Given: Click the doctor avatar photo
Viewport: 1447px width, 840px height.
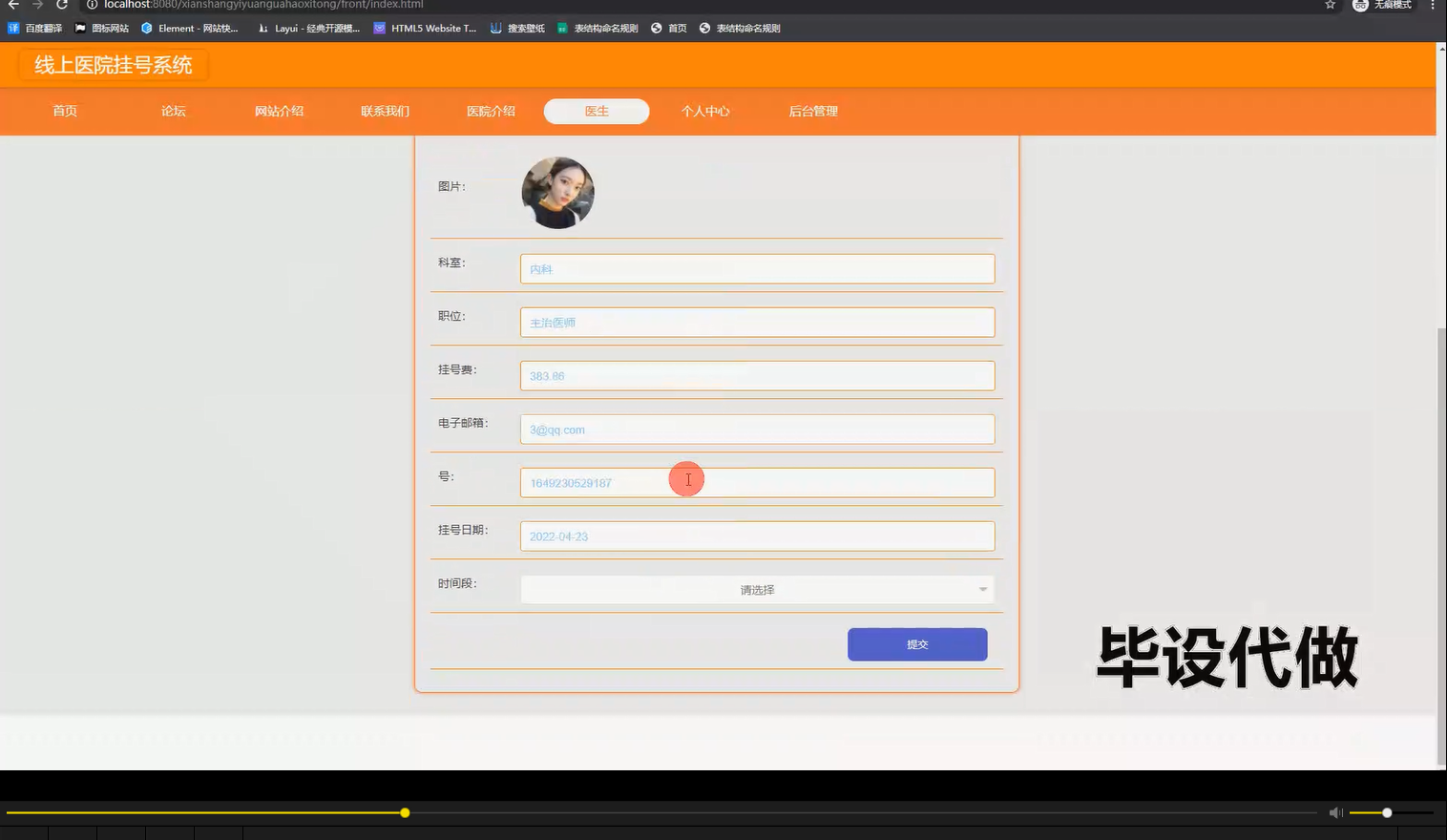Looking at the screenshot, I should pyautogui.click(x=557, y=192).
